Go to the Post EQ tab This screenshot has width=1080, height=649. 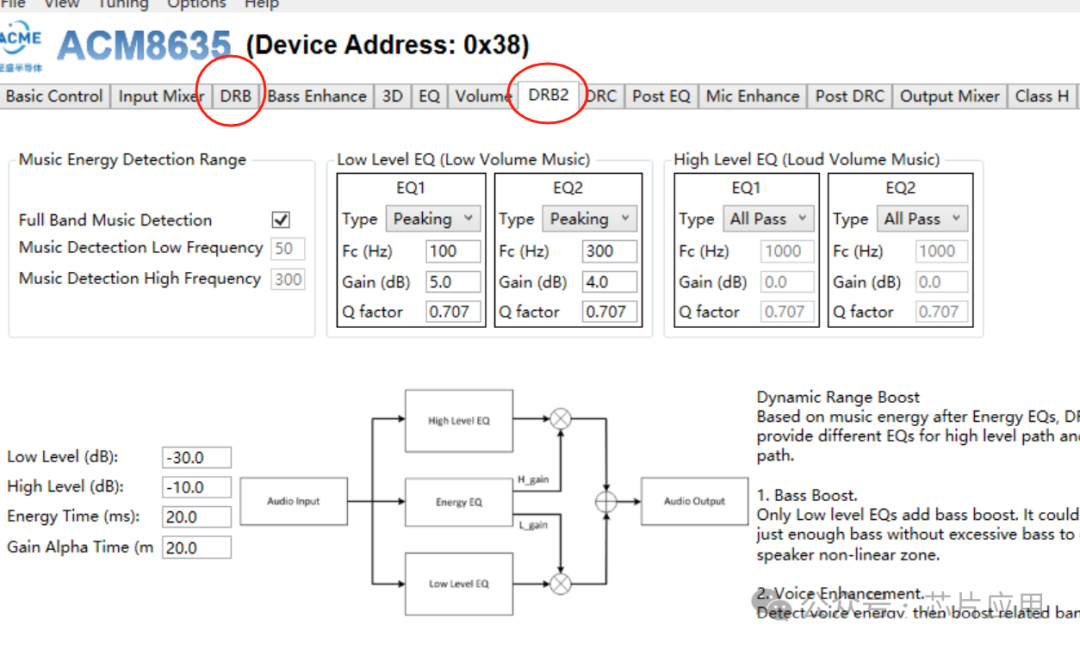661,97
